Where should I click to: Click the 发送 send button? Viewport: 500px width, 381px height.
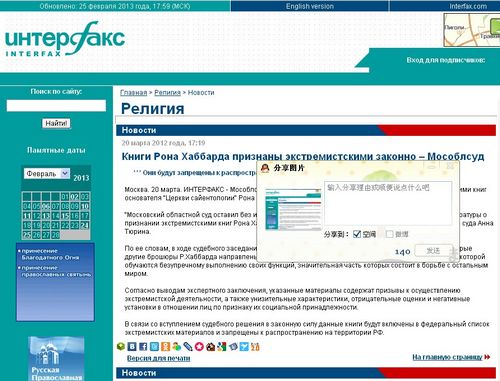coord(433,251)
